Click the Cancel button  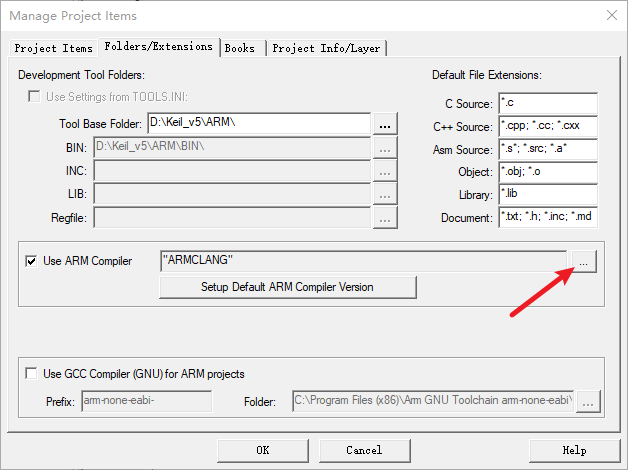364,450
